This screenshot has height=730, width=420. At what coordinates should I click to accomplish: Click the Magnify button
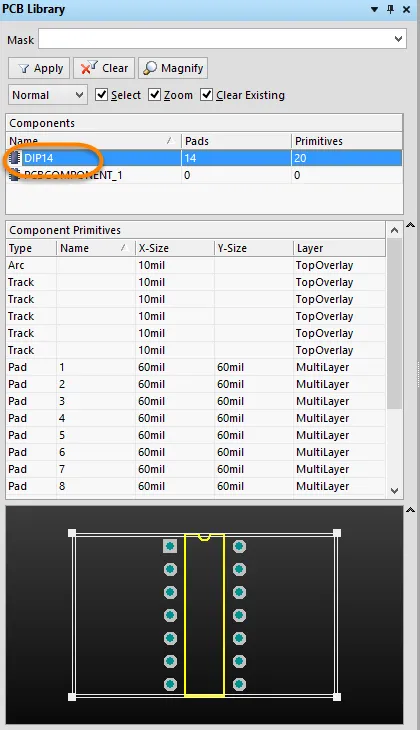(173, 68)
